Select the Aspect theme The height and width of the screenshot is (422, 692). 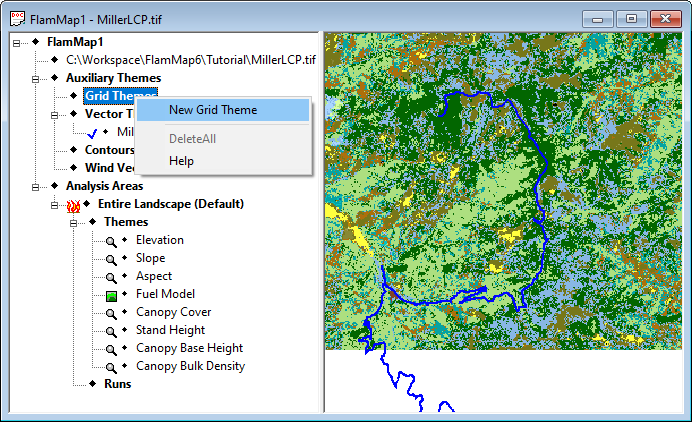154,276
